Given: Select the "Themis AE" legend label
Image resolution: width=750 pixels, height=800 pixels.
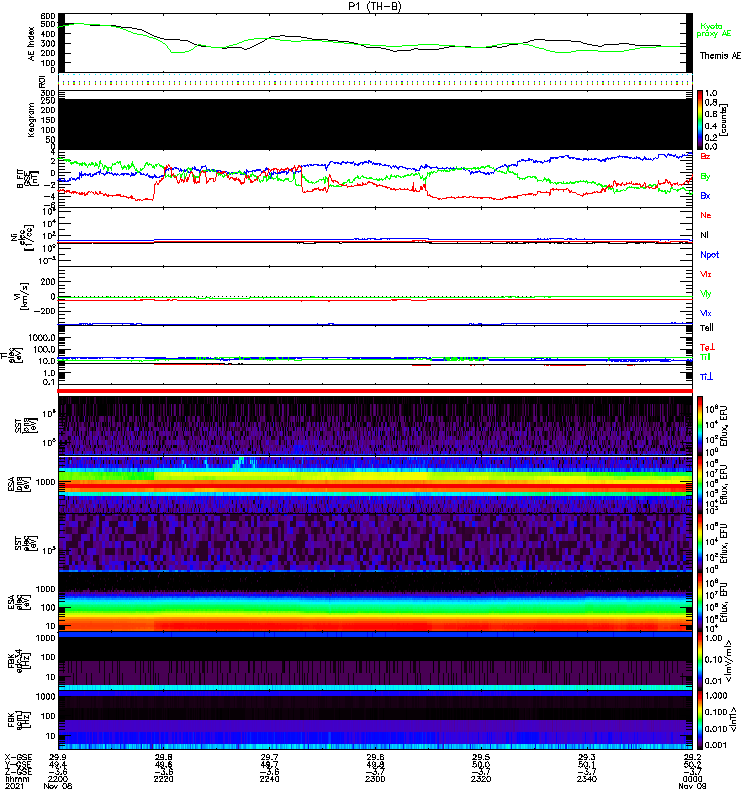Looking at the screenshot, I should [720, 56].
